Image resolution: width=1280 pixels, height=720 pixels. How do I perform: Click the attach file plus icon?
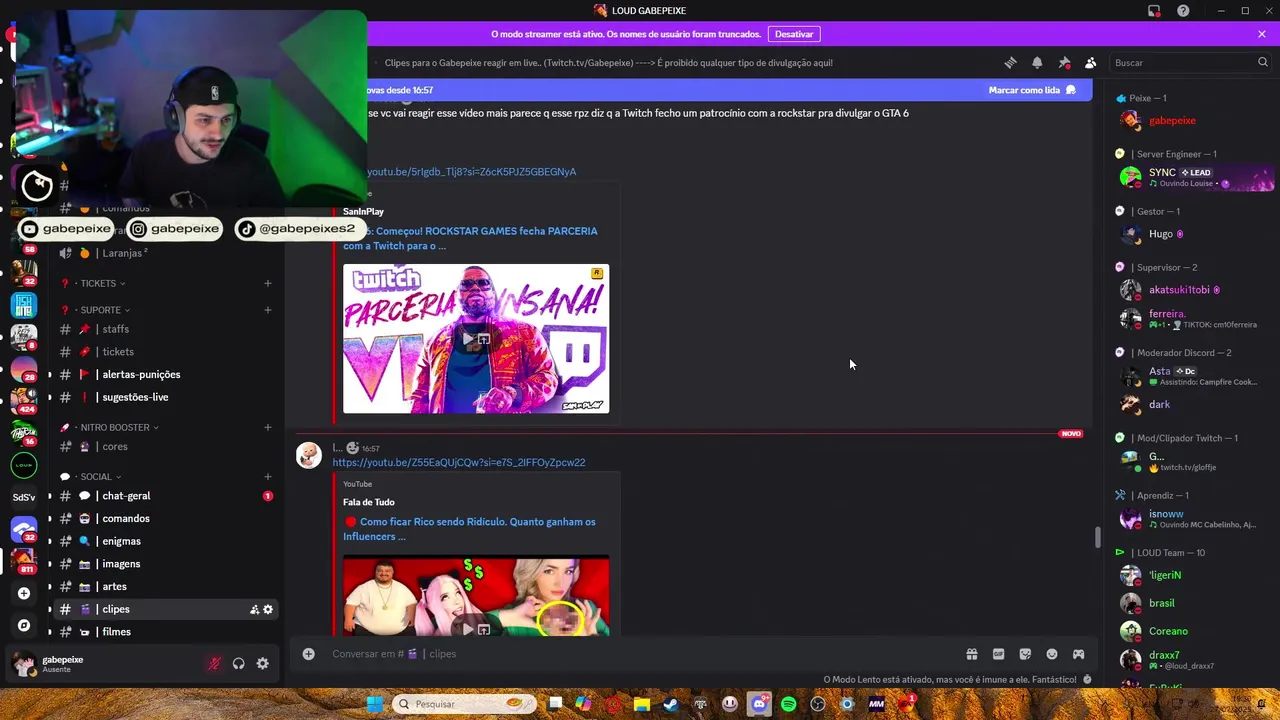[309, 654]
